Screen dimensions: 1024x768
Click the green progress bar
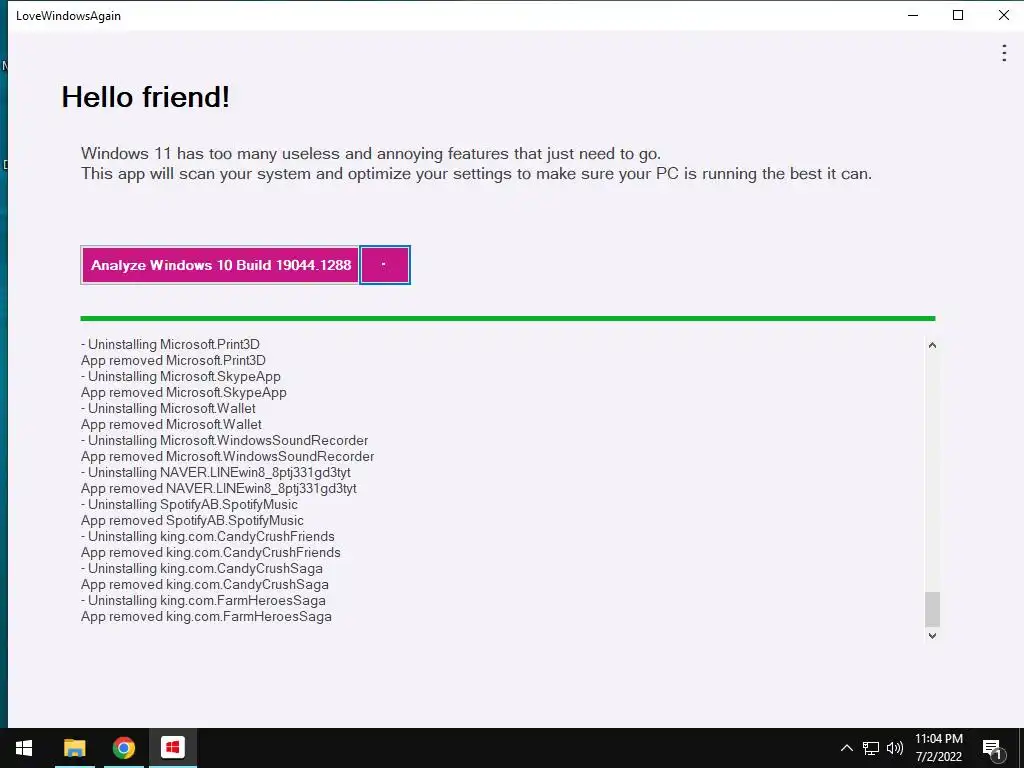507,319
